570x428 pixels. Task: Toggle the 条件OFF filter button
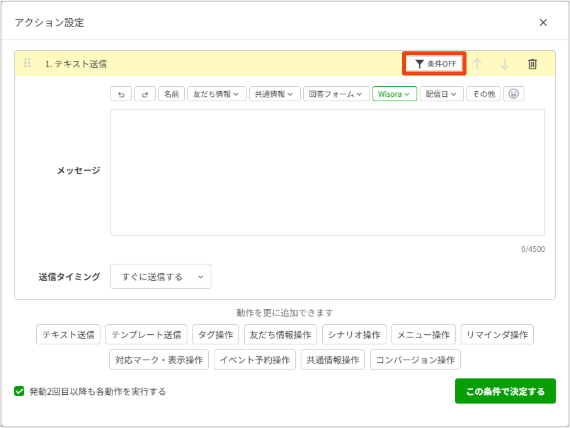click(434, 64)
